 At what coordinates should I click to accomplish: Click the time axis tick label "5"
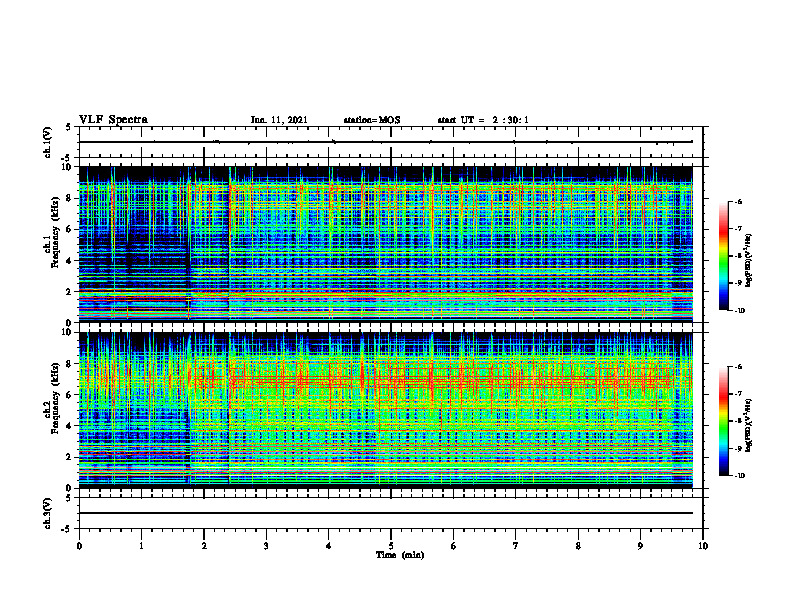(391, 546)
